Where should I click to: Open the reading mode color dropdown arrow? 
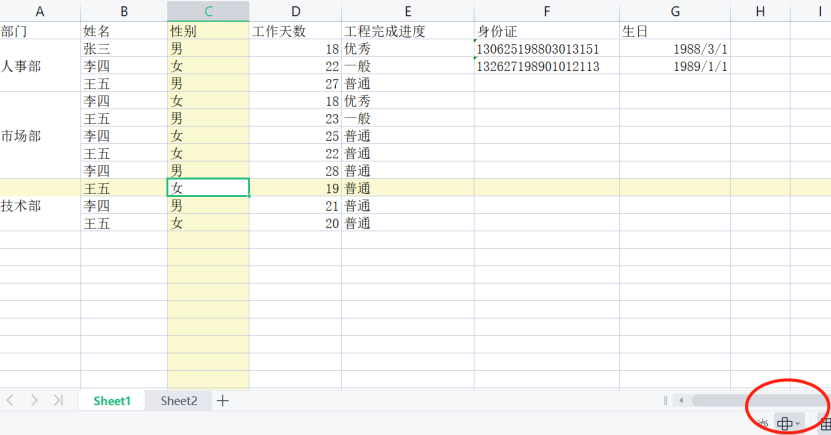point(798,424)
